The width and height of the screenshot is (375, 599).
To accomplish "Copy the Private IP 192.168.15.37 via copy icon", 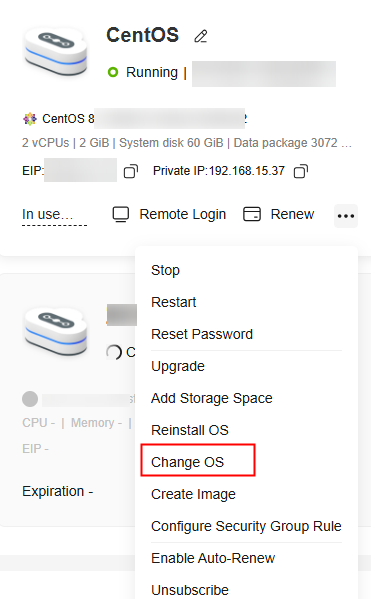I will [301, 171].
